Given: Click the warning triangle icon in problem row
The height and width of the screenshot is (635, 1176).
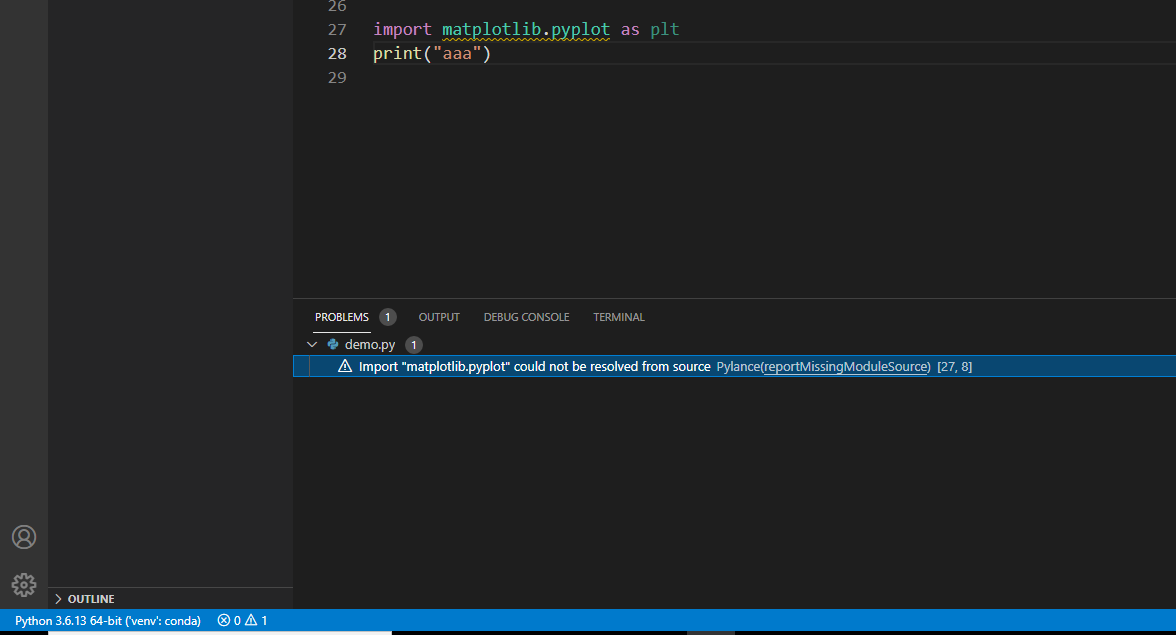Looking at the screenshot, I should click(x=345, y=367).
